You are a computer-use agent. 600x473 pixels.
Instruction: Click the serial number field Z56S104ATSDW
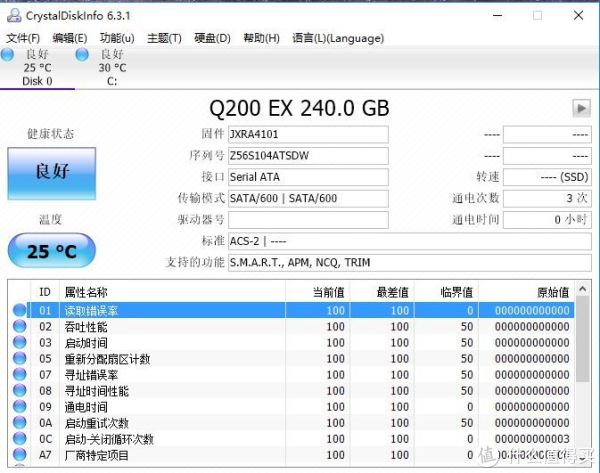[x=307, y=156]
